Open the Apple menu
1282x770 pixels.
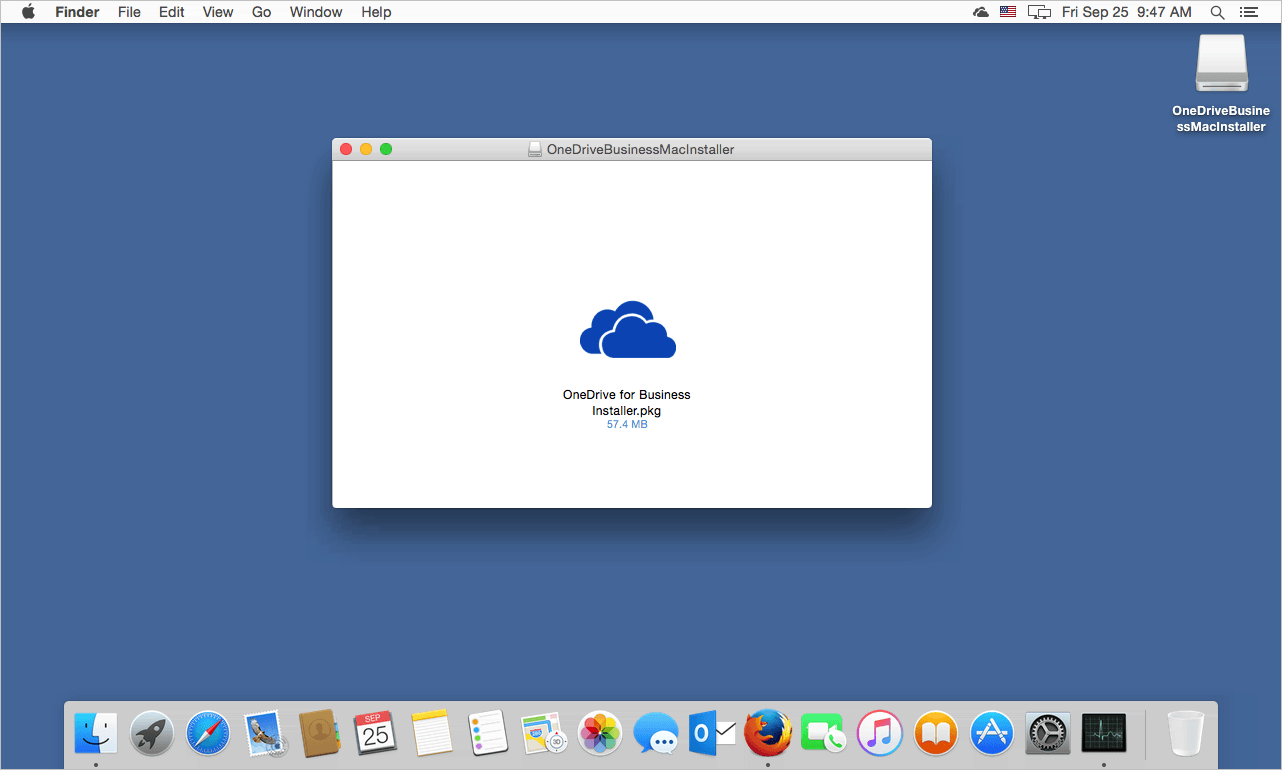[28, 12]
